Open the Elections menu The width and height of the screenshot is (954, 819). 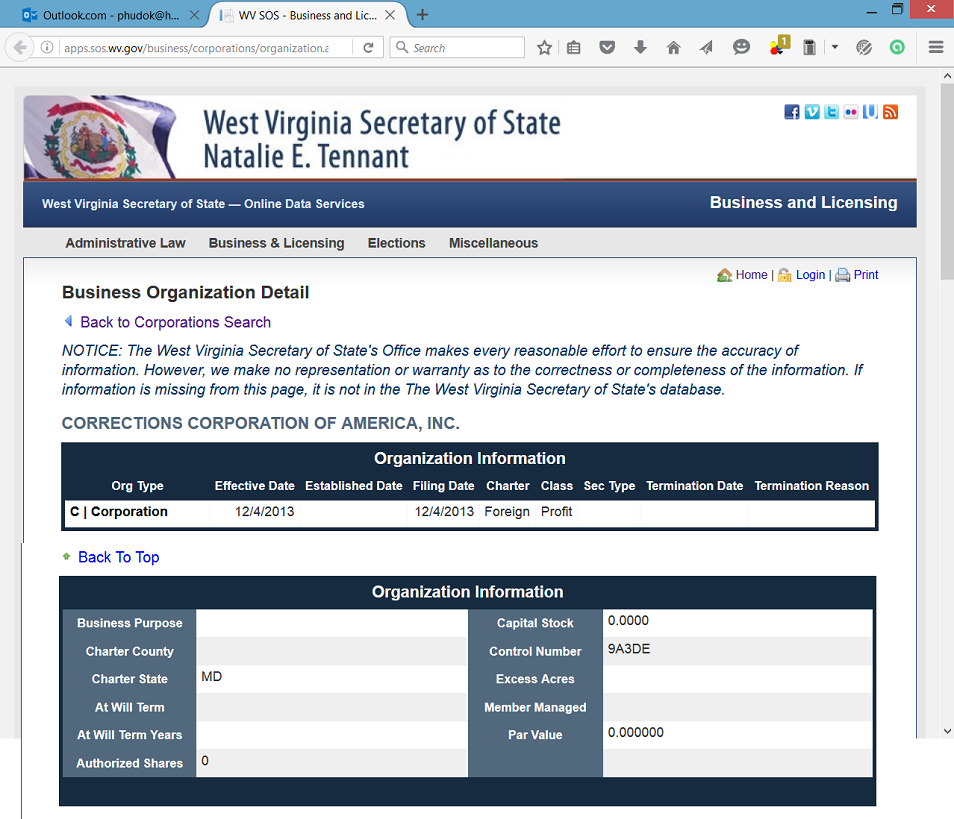click(397, 243)
